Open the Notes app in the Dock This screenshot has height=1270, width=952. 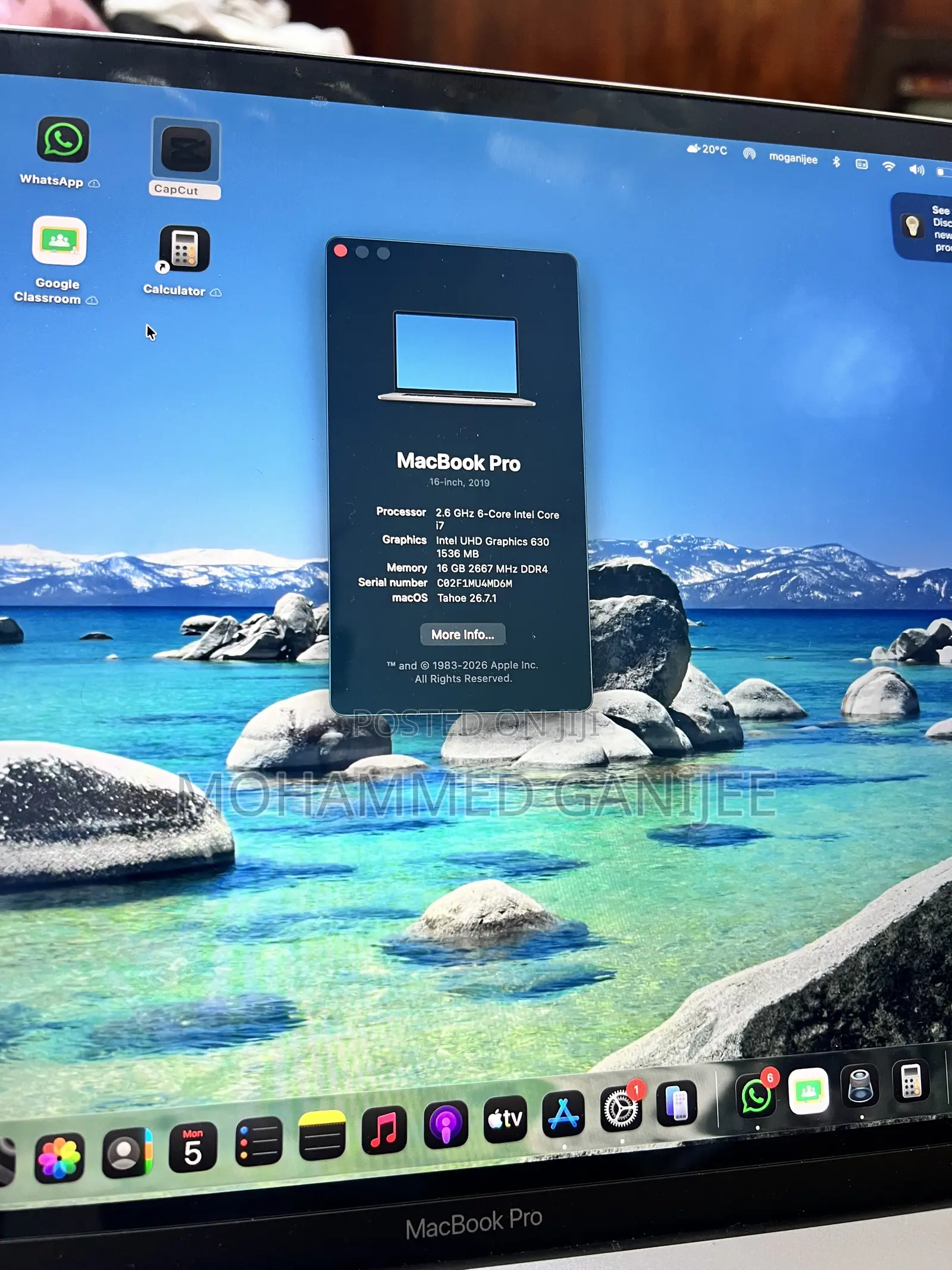(322, 1135)
